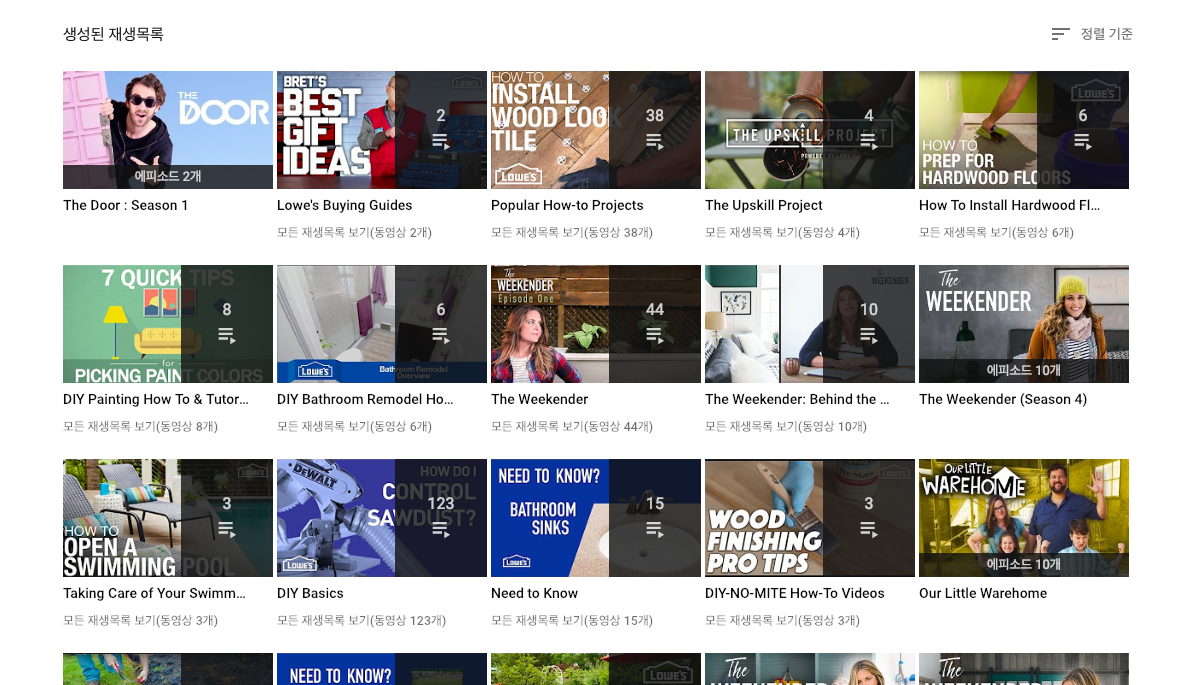Screen dimensions: 1198x685
Task: Click playlist icon on The Weekender 44-video thumbnail
Action: pos(655,335)
